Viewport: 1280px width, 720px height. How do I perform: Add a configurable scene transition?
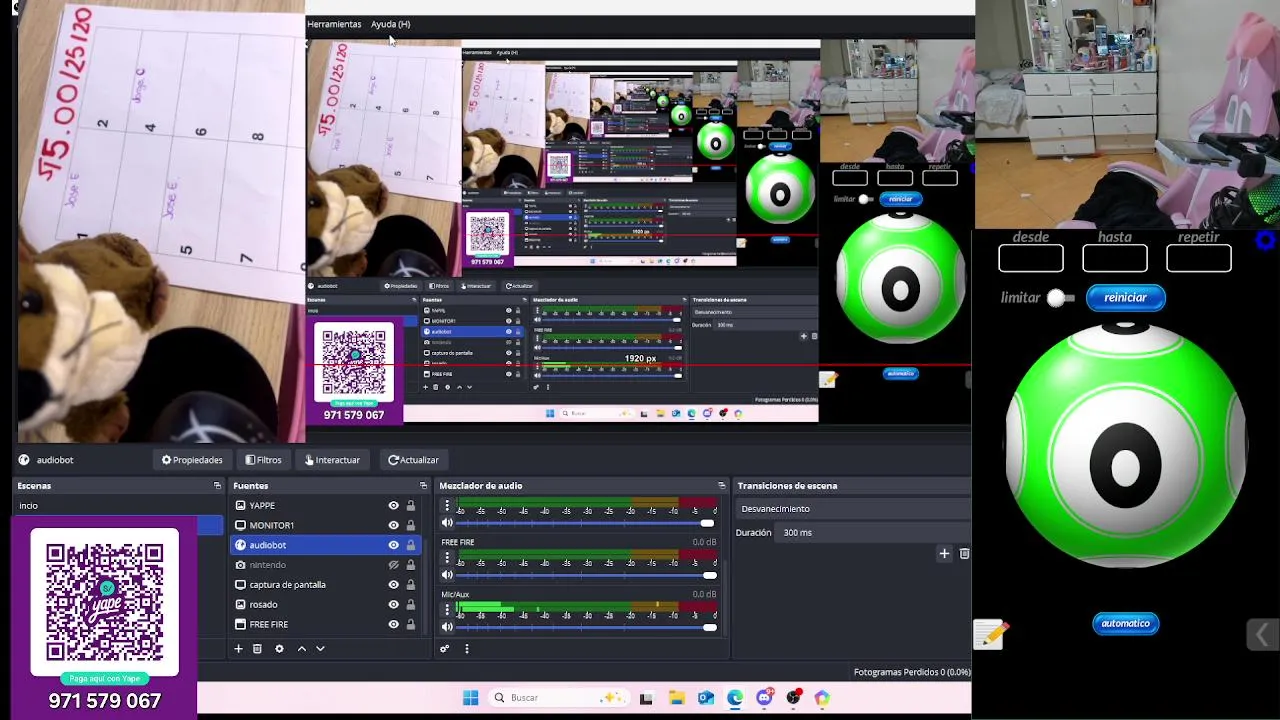coord(944,553)
